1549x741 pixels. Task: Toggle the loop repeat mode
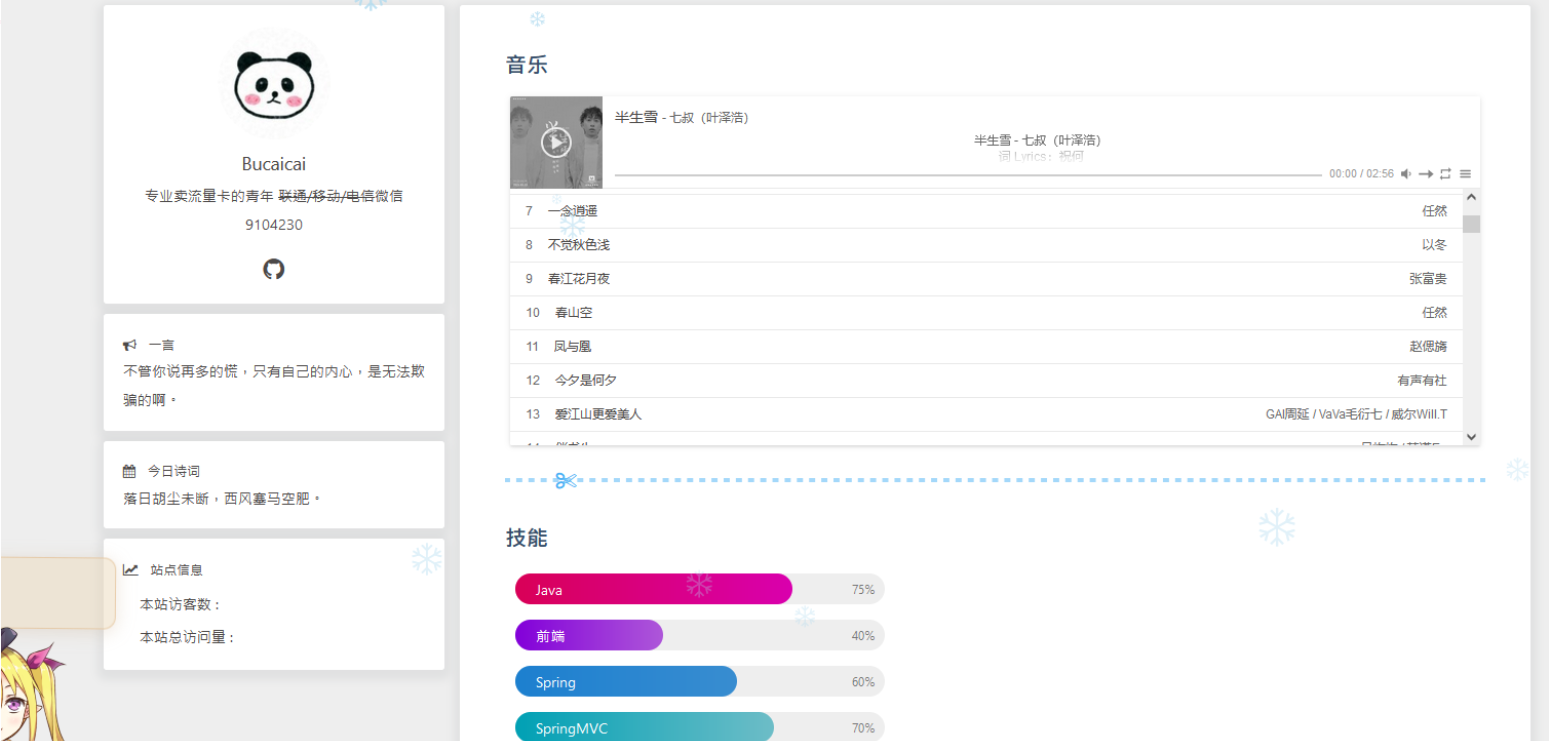point(1445,174)
